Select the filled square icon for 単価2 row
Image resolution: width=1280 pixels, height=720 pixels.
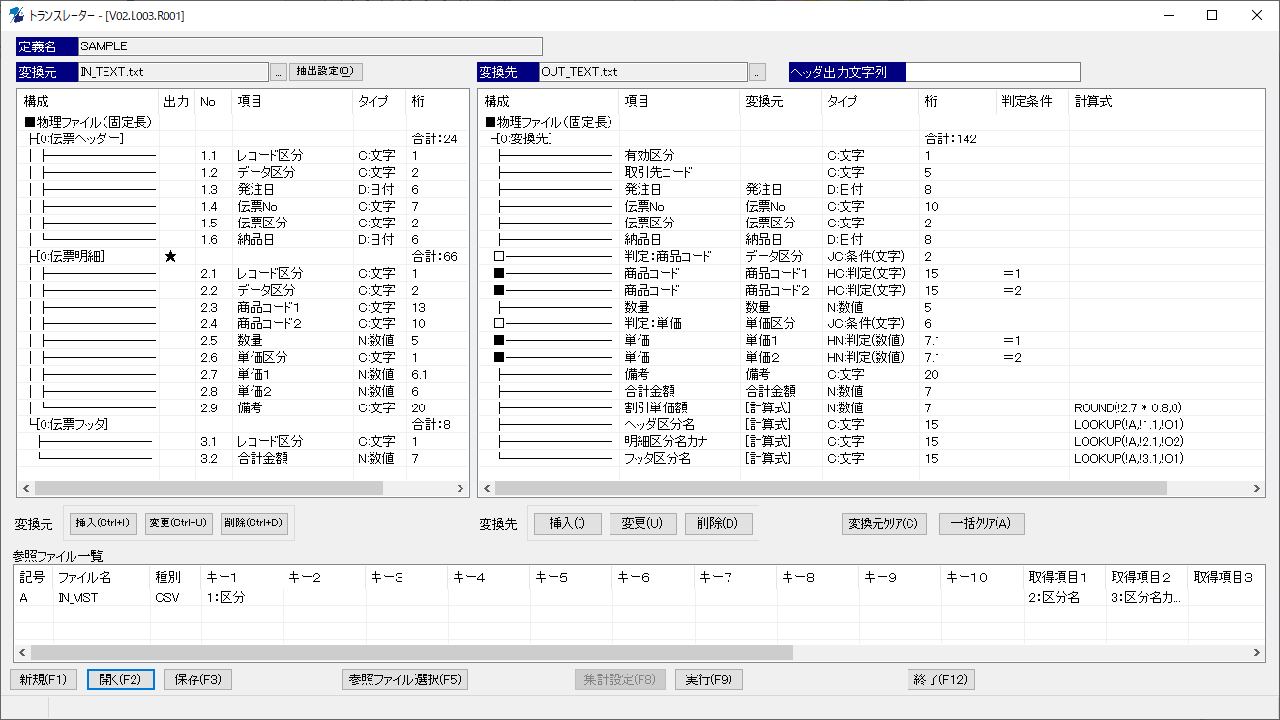point(499,358)
